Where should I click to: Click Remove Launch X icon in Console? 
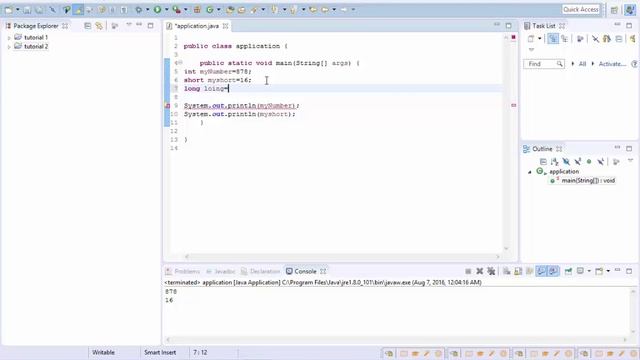coord(480,271)
